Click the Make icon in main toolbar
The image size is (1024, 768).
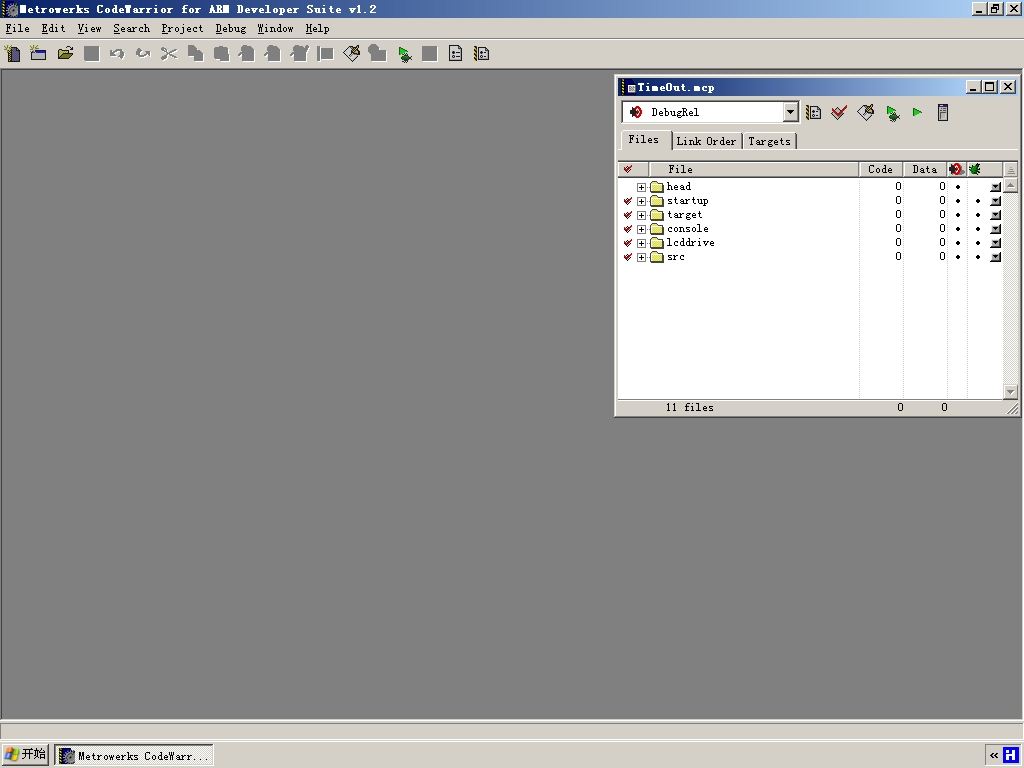[351, 54]
